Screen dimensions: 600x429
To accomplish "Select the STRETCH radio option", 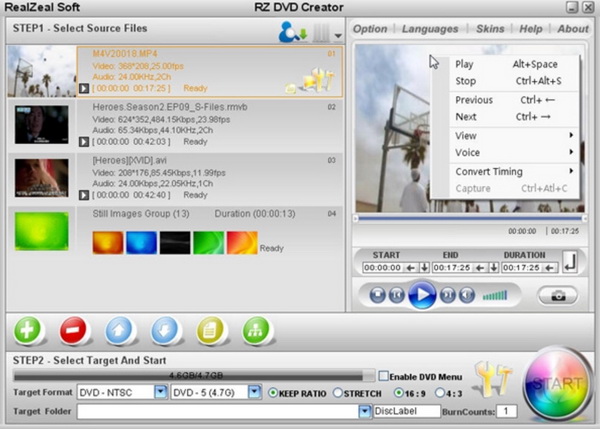I will pos(337,392).
